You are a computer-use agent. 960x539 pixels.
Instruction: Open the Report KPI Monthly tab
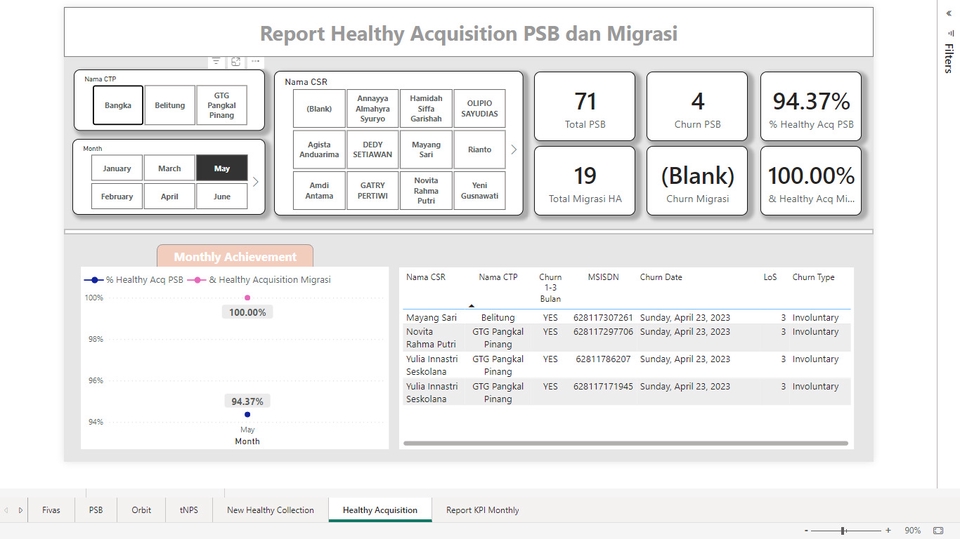[482, 510]
